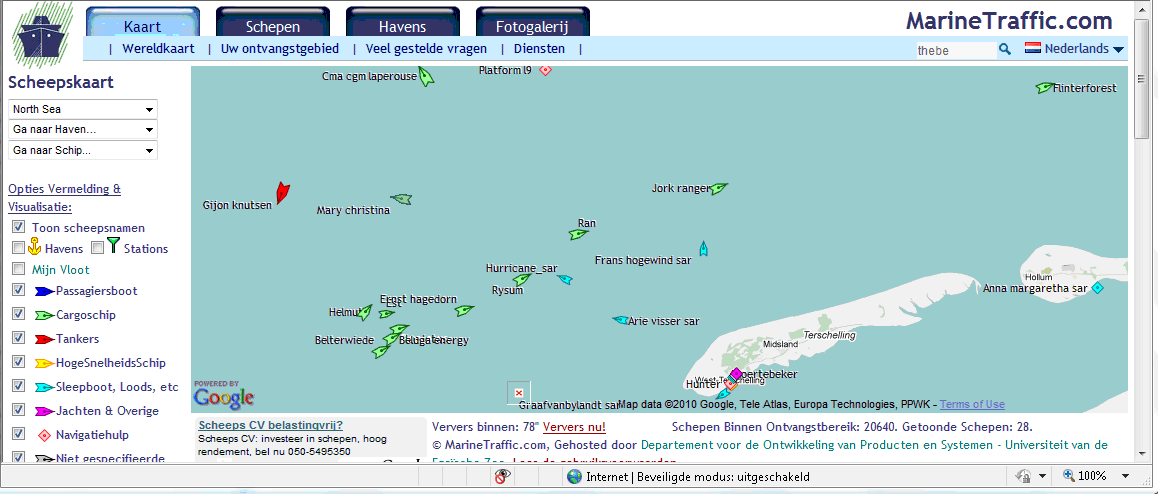Select the Ernst hagedorn cargo ship icon

point(464,311)
